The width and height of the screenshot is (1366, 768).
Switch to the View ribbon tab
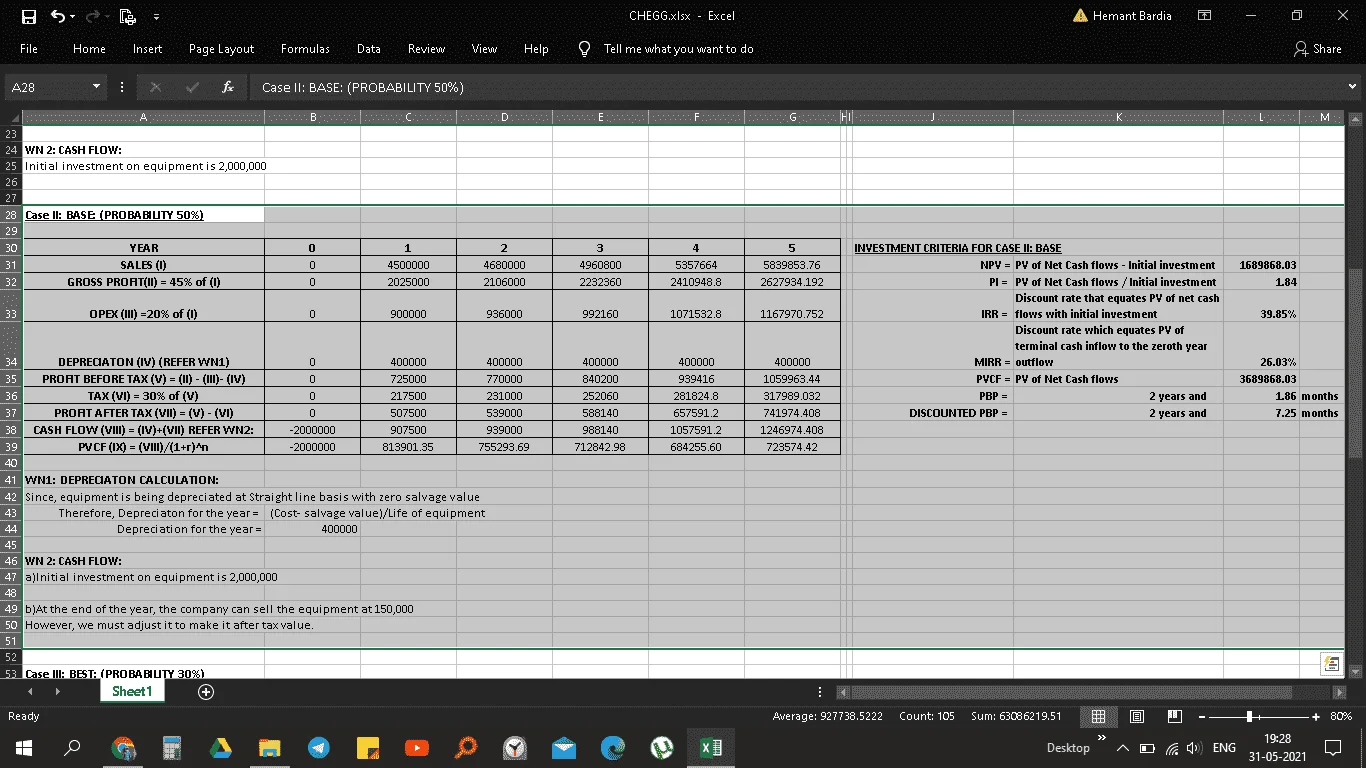pyautogui.click(x=484, y=48)
